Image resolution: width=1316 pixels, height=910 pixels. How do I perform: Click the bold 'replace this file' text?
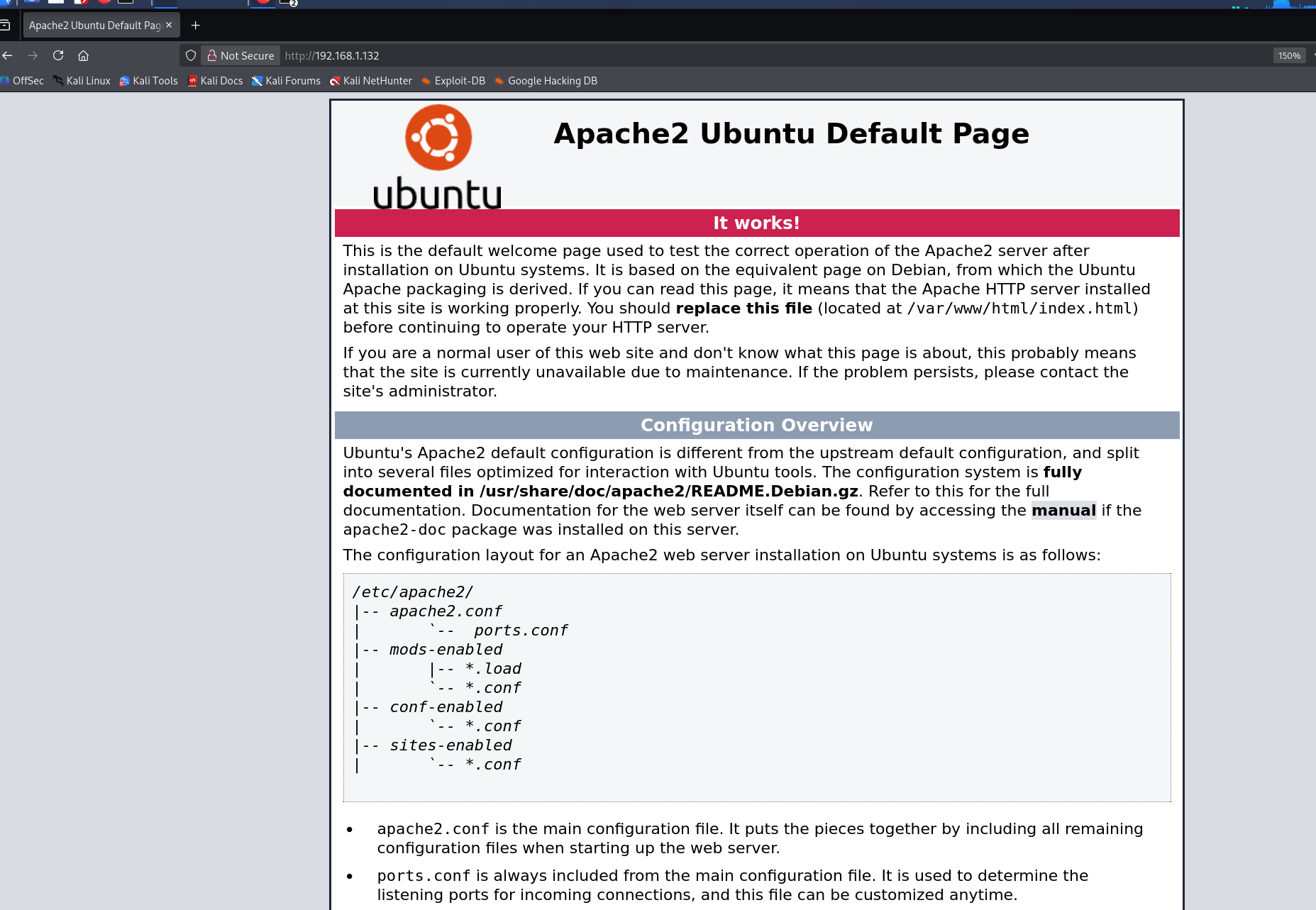tap(744, 309)
